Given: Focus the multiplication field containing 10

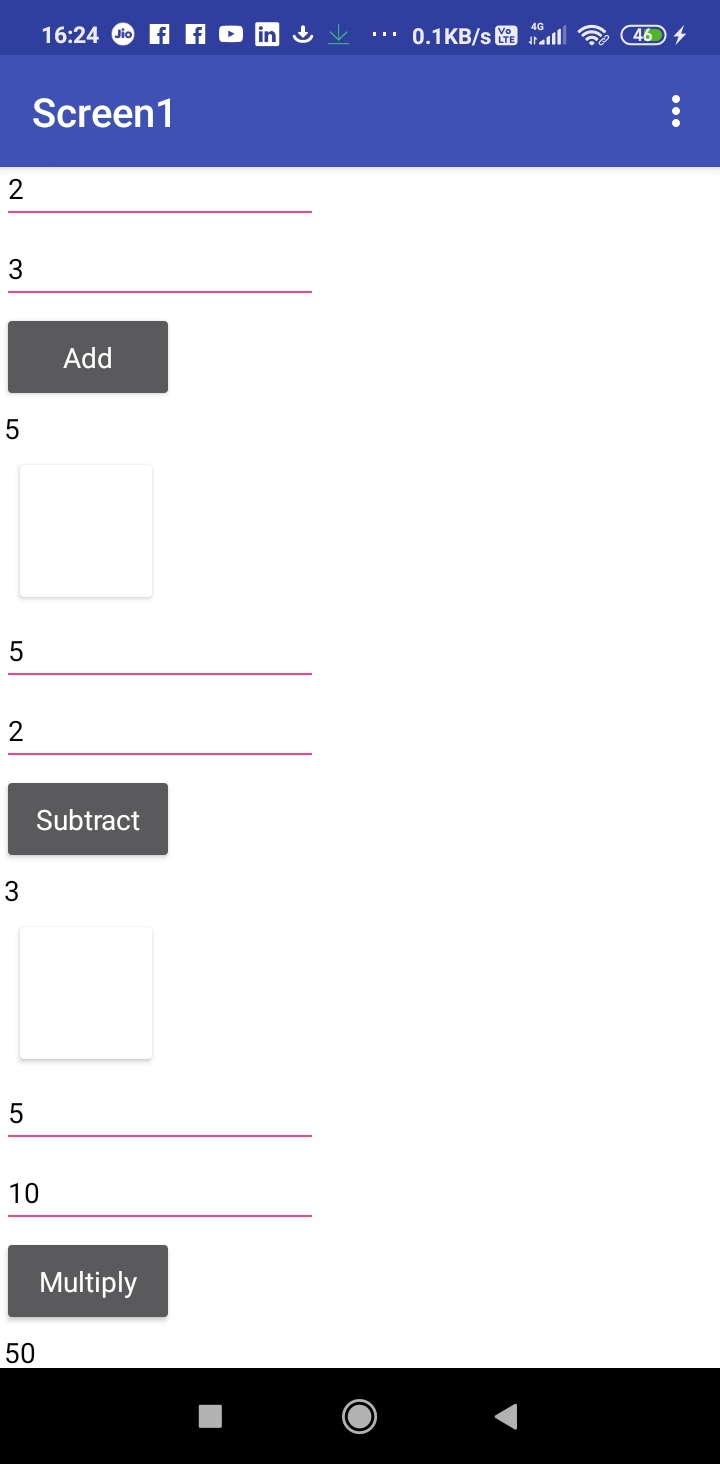Looking at the screenshot, I should tap(160, 1194).
